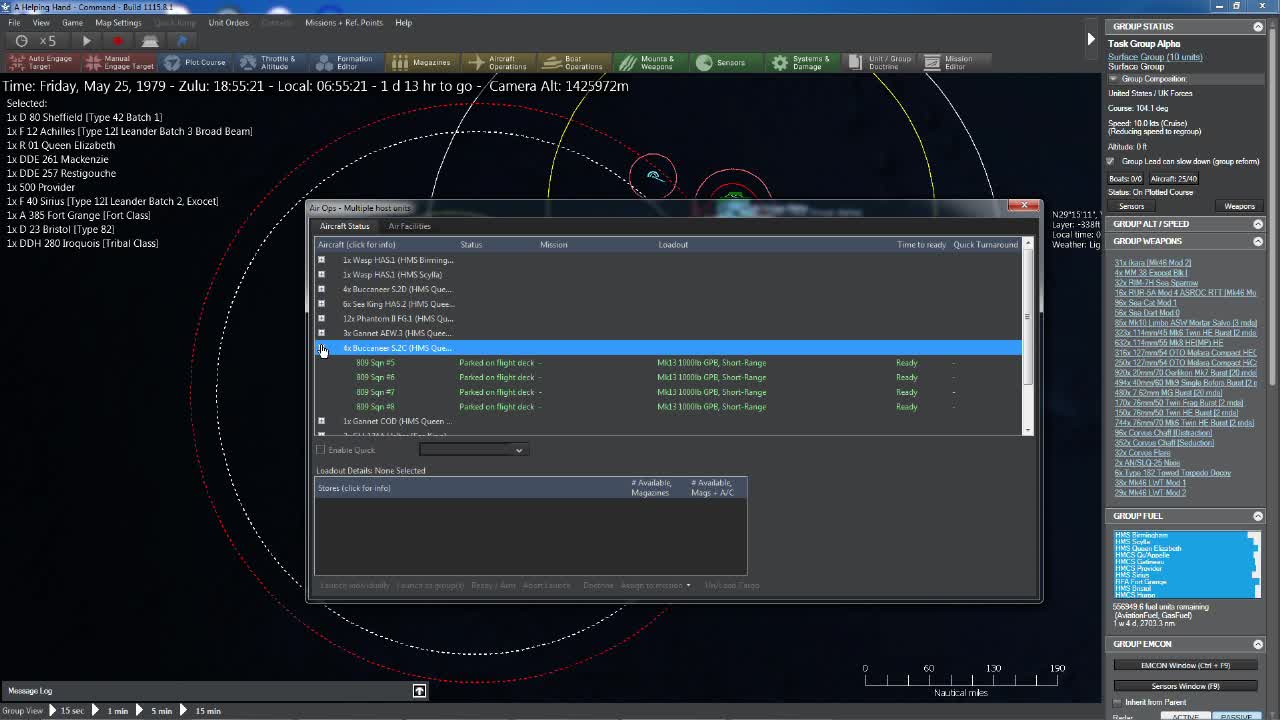Open the Help menu
The height and width of the screenshot is (720, 1280).
tap(403, 22)
